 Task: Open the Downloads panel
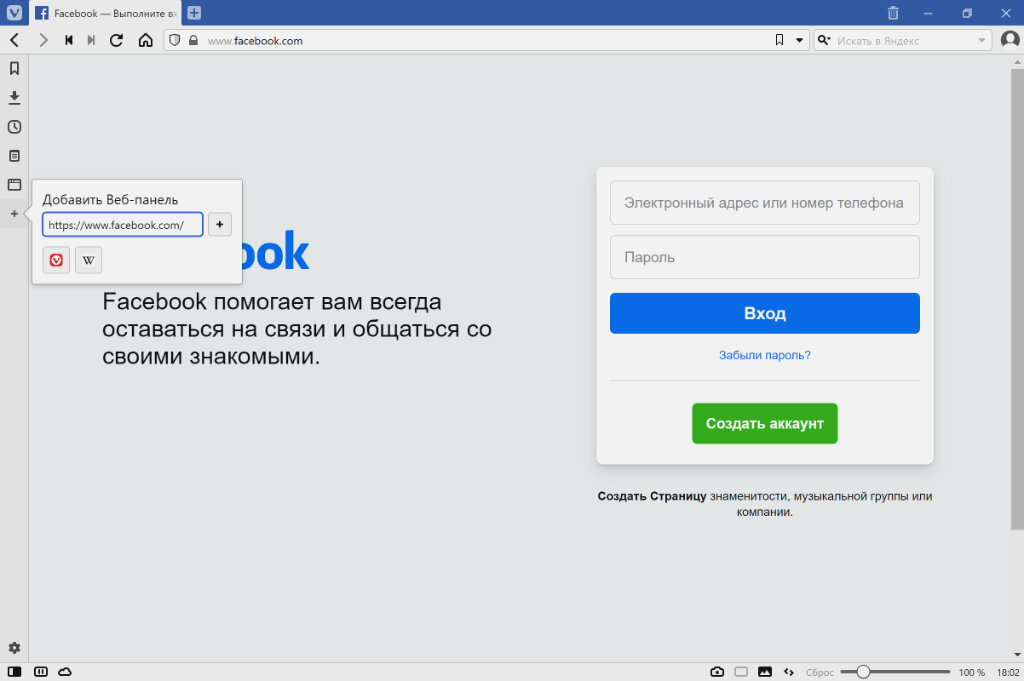click(14, 98)
